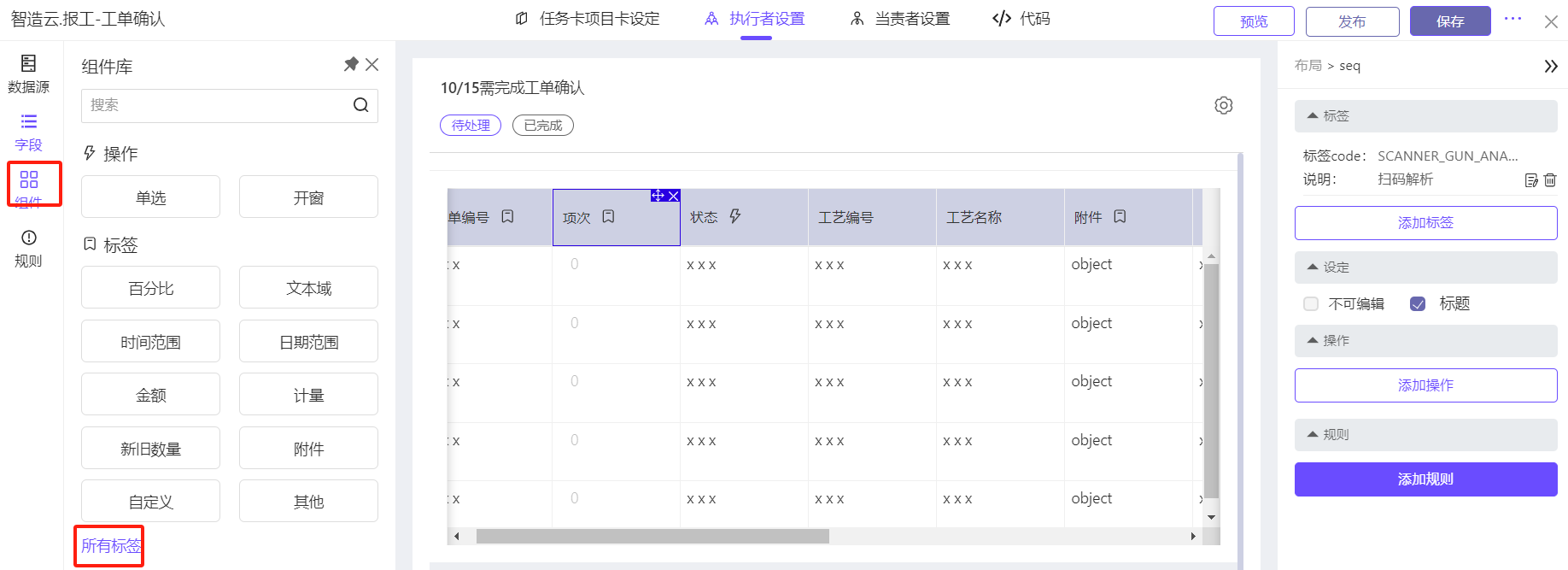This screenshot has width=1568, height=570.
Task: Pick the 百分比 tag component
Action: point(151,288)
